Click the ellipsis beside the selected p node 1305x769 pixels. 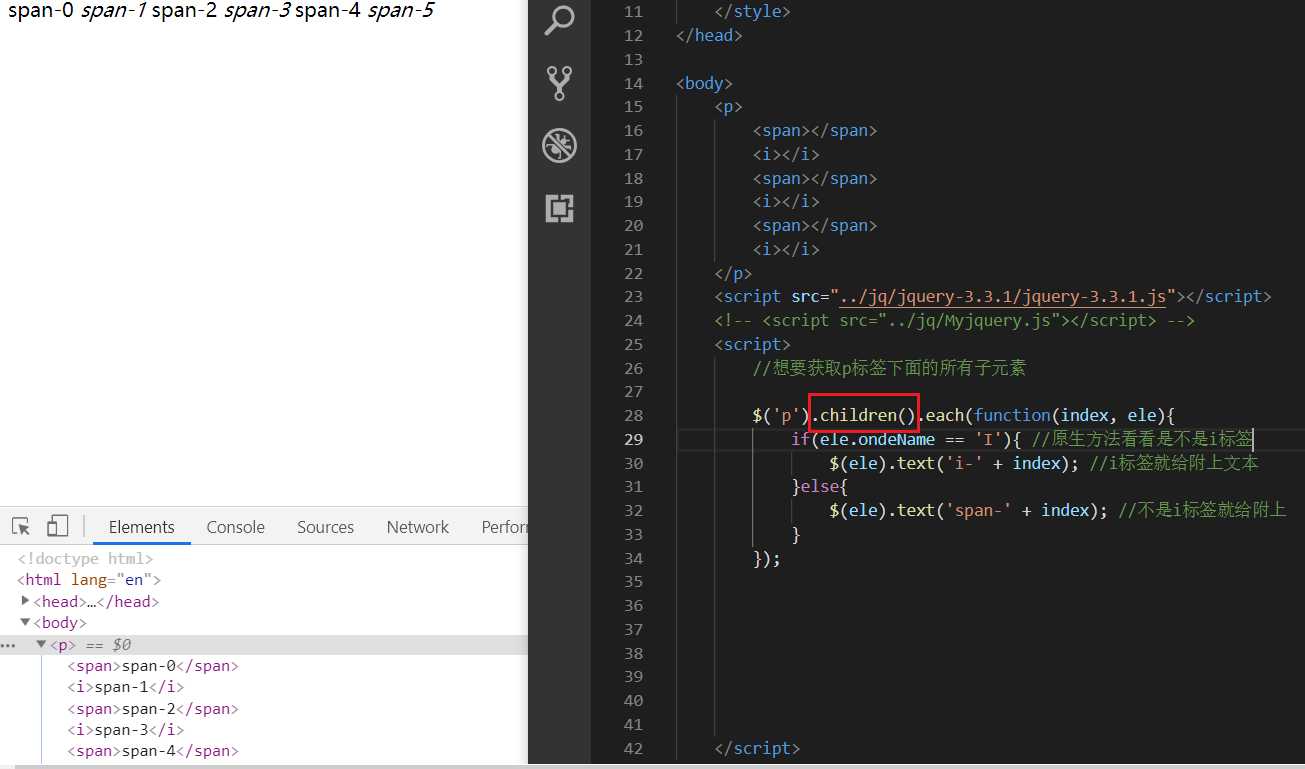click(x=8, y=645)
